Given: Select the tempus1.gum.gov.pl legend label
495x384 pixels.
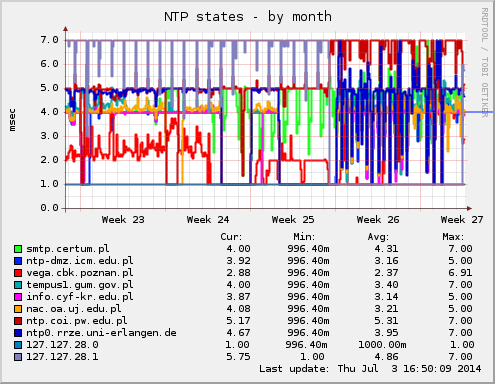Looking at the screenshot, I should 80,285.
